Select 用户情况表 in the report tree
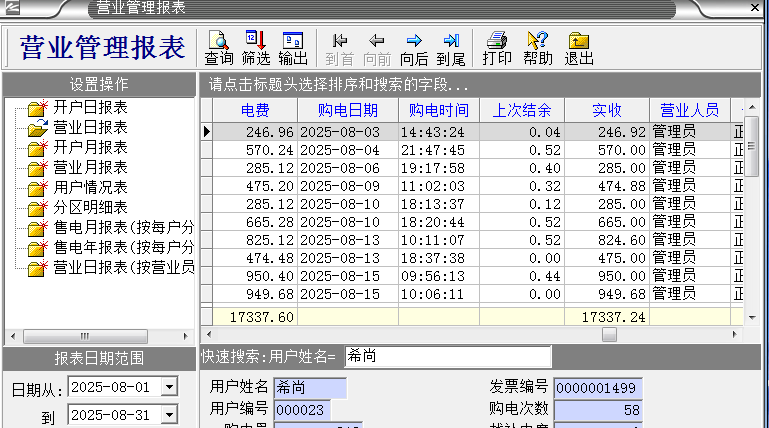Image resolution: width=769 pixels, height=428 pixels. point(89,187)
